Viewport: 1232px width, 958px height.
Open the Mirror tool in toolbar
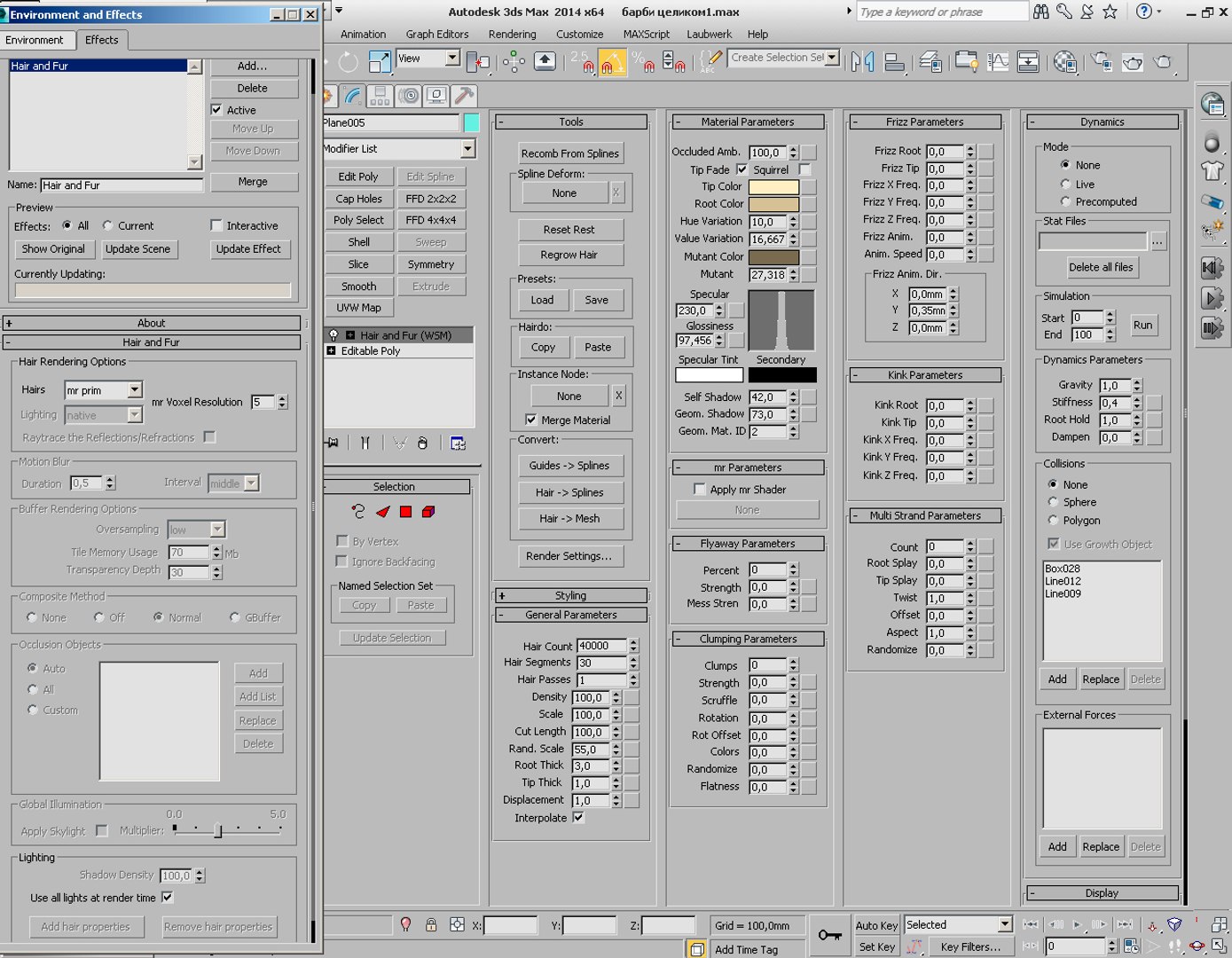point(861,61)
